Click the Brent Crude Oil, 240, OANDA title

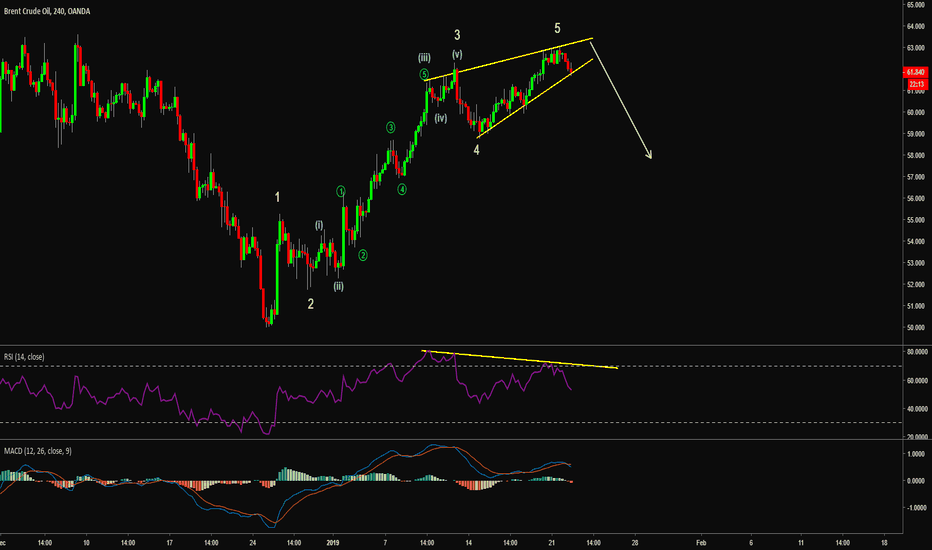coord(47,11)
